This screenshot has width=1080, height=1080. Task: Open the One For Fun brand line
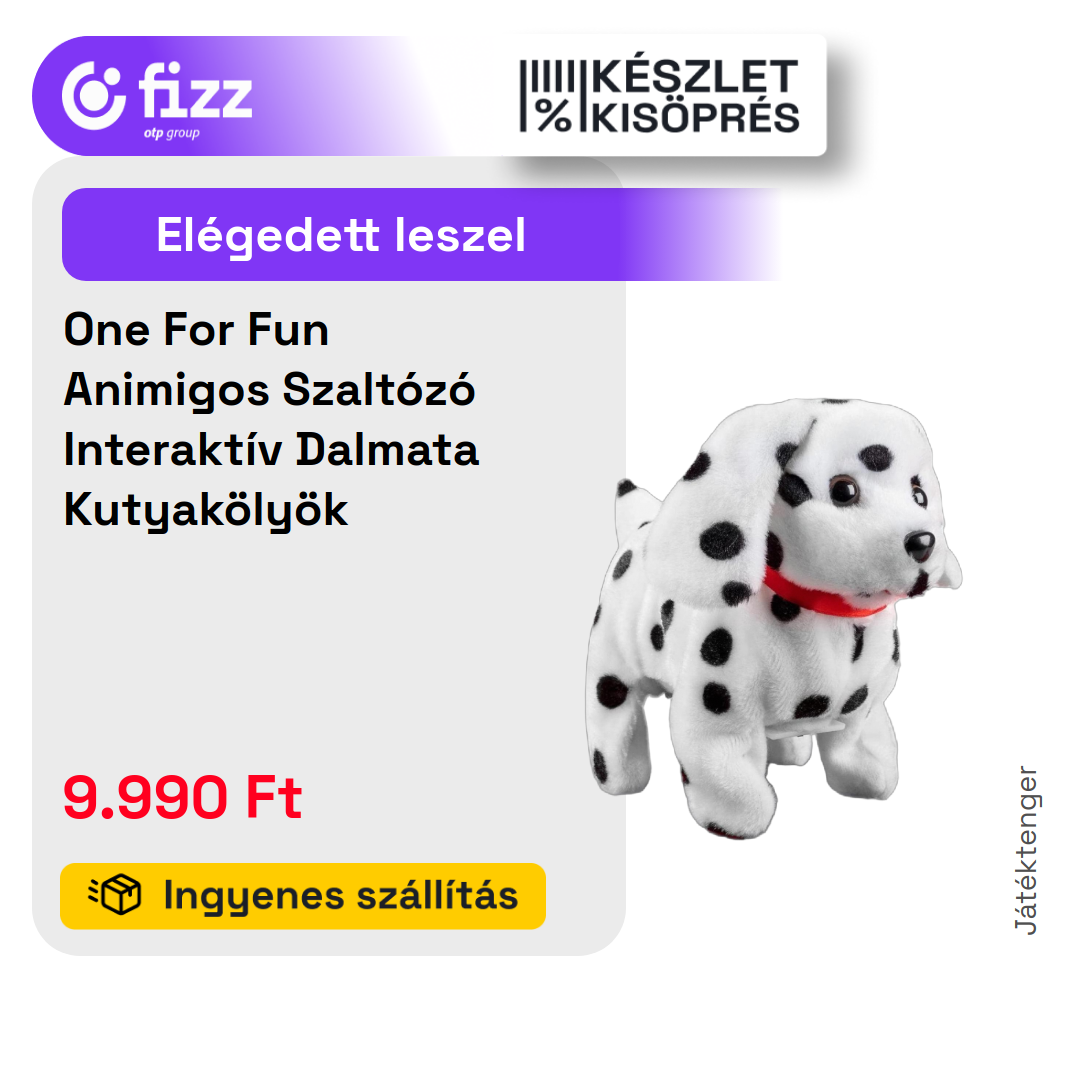tap(196, 329)
